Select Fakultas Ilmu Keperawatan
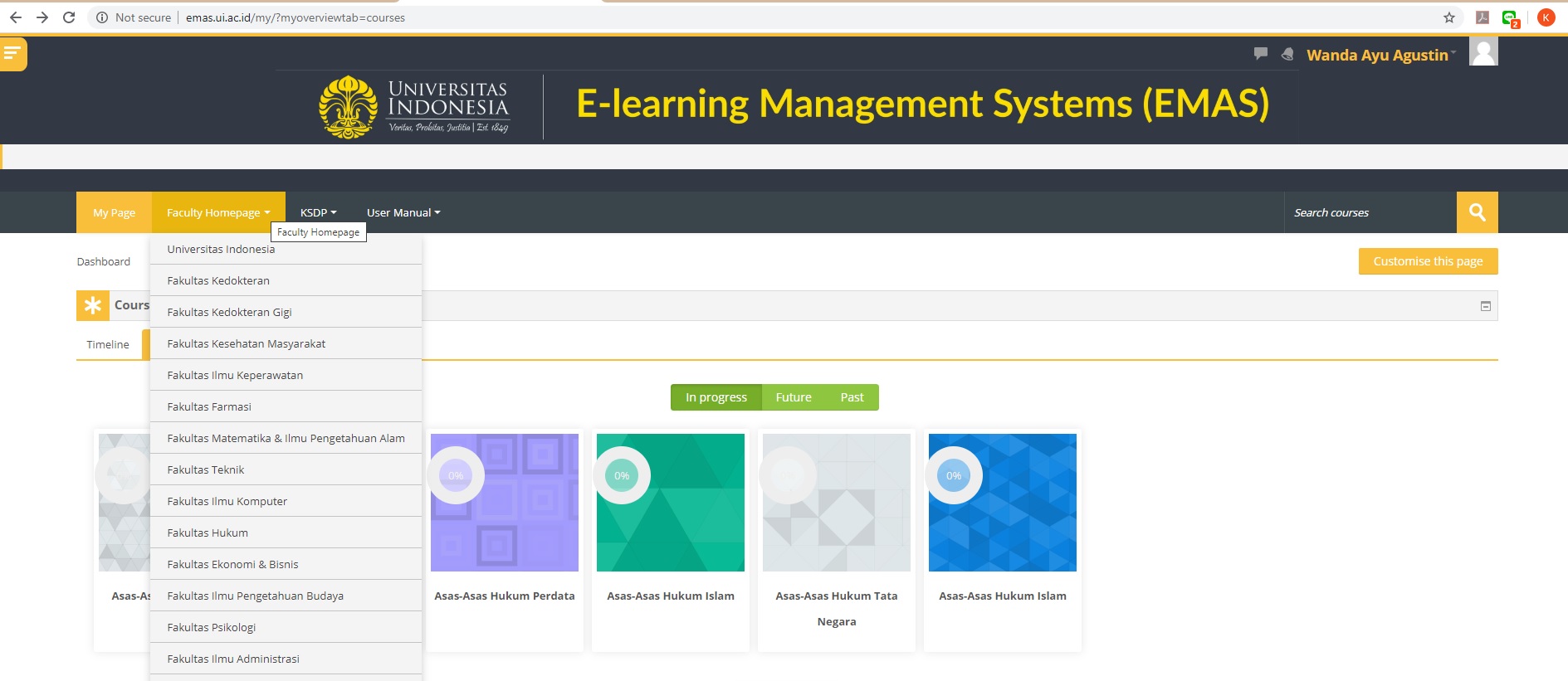 [x=286, y=375]
